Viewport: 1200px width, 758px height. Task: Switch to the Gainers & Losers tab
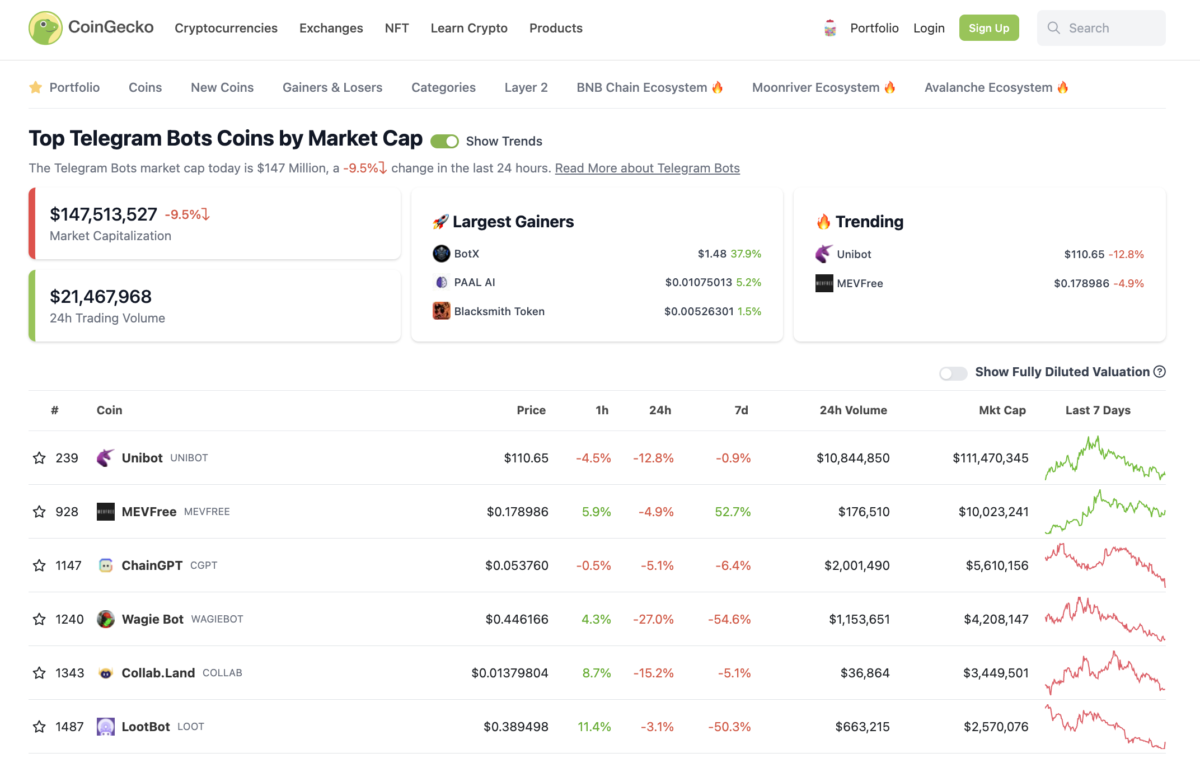[332, 87]
